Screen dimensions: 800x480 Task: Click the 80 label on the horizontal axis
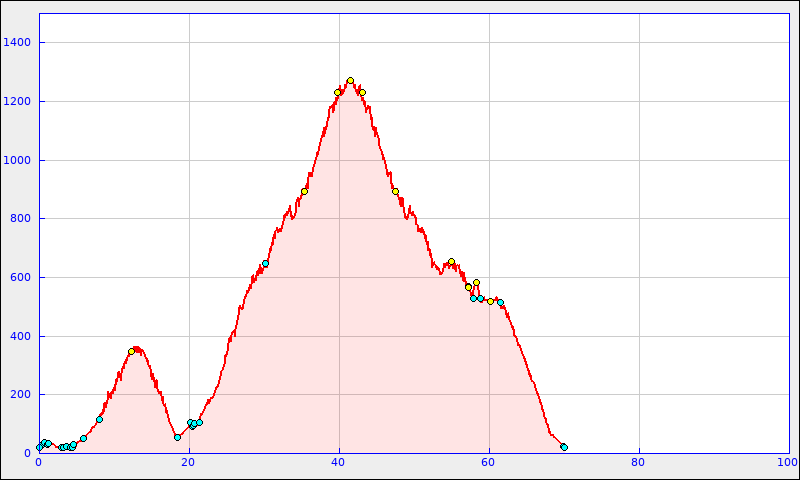(x=639, y=462)
